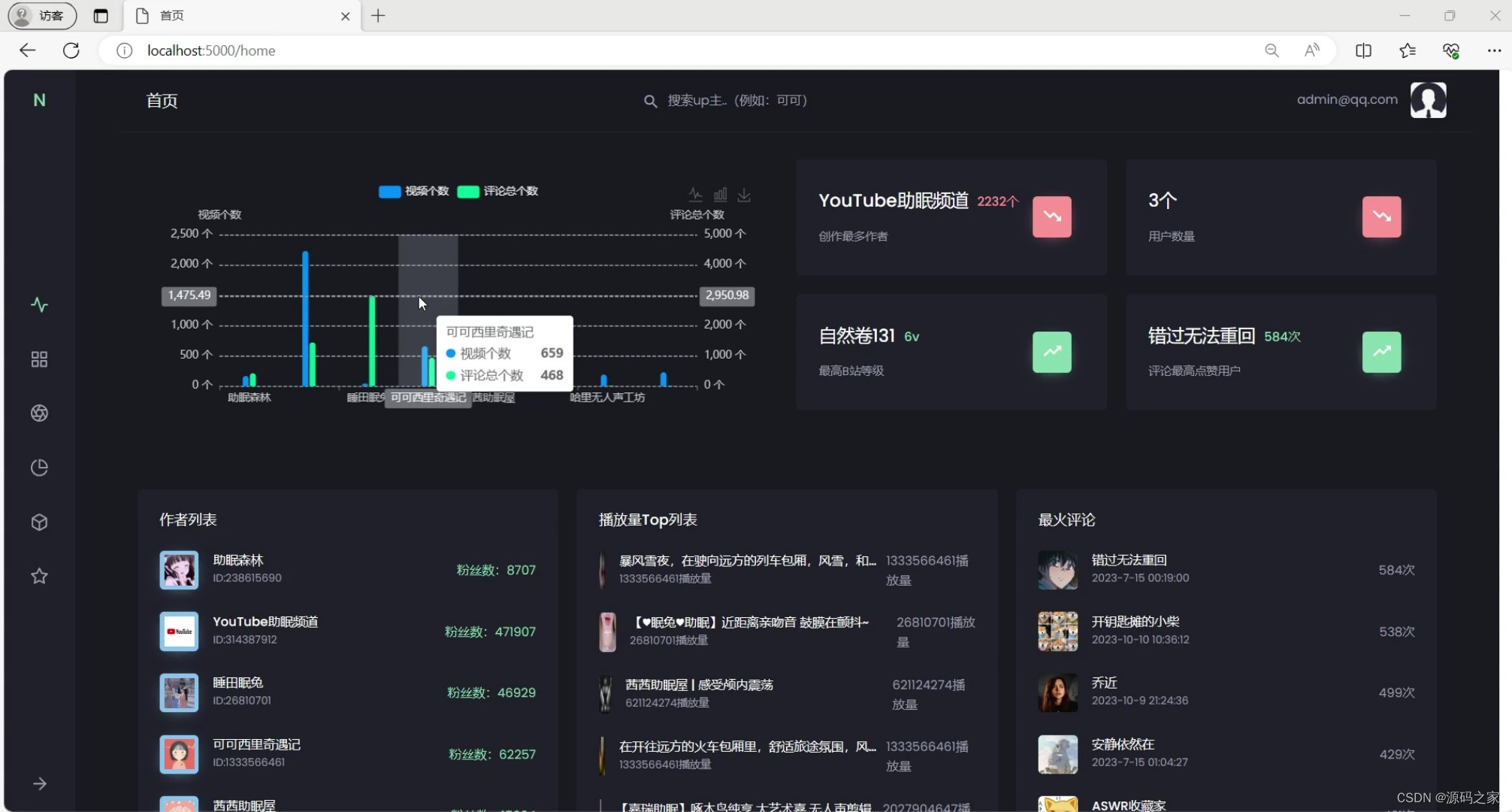Viewport: 1512px width, 812px height.
Task: Expand sidebar with the arrow icon
Action: tap(40, 783)
